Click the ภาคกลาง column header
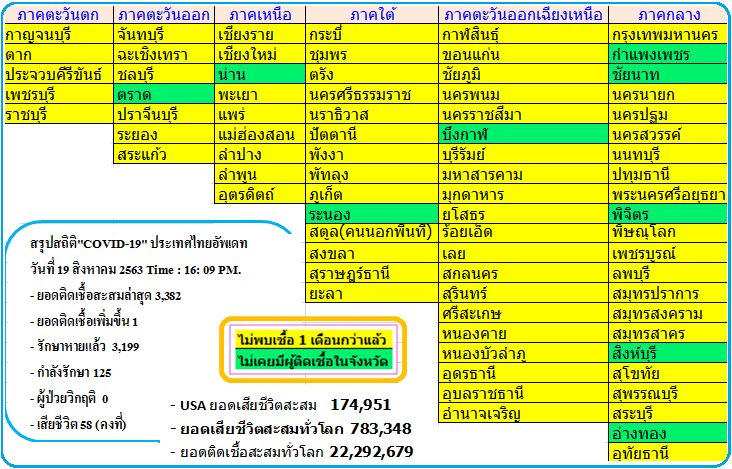 (668, 15)
